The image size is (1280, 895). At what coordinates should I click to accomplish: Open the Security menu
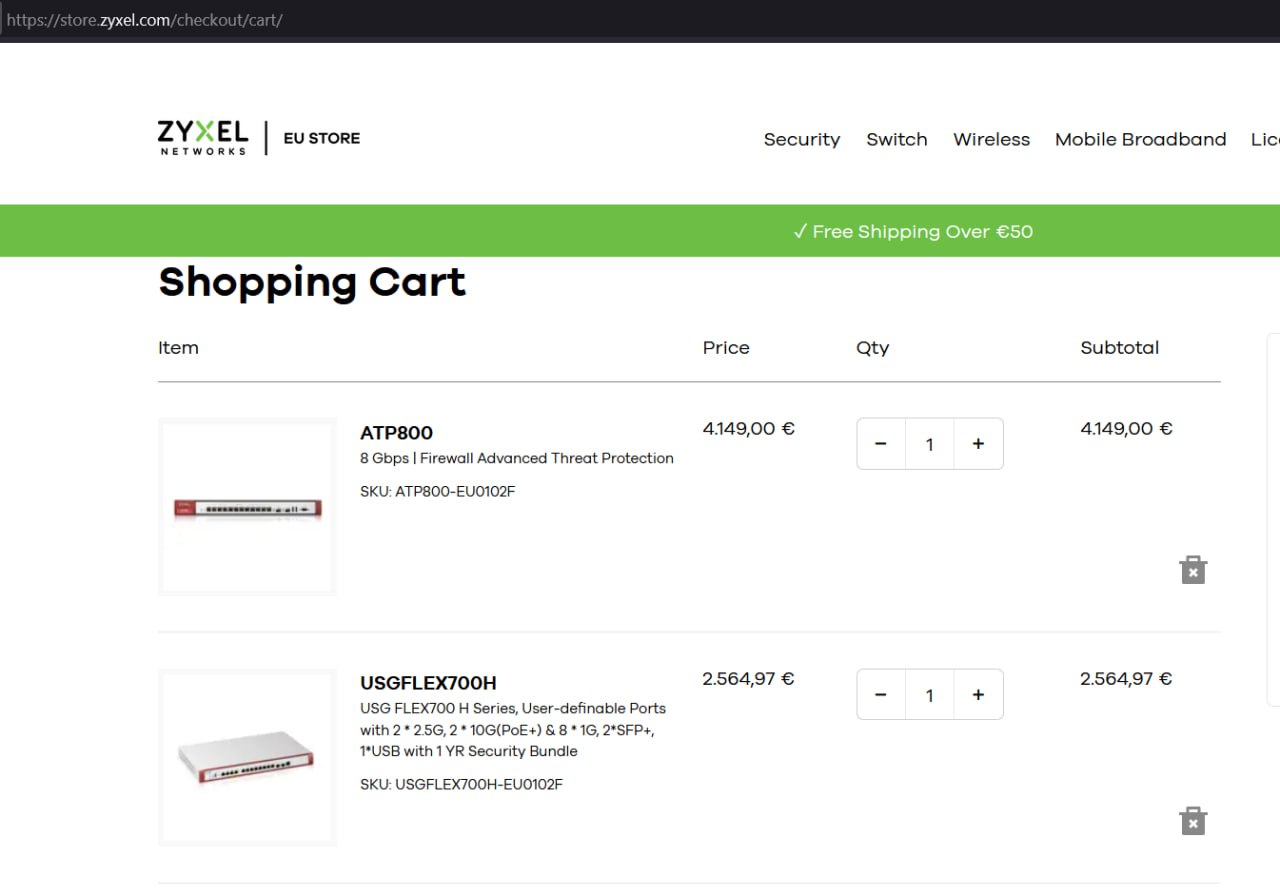coord(802,139)
